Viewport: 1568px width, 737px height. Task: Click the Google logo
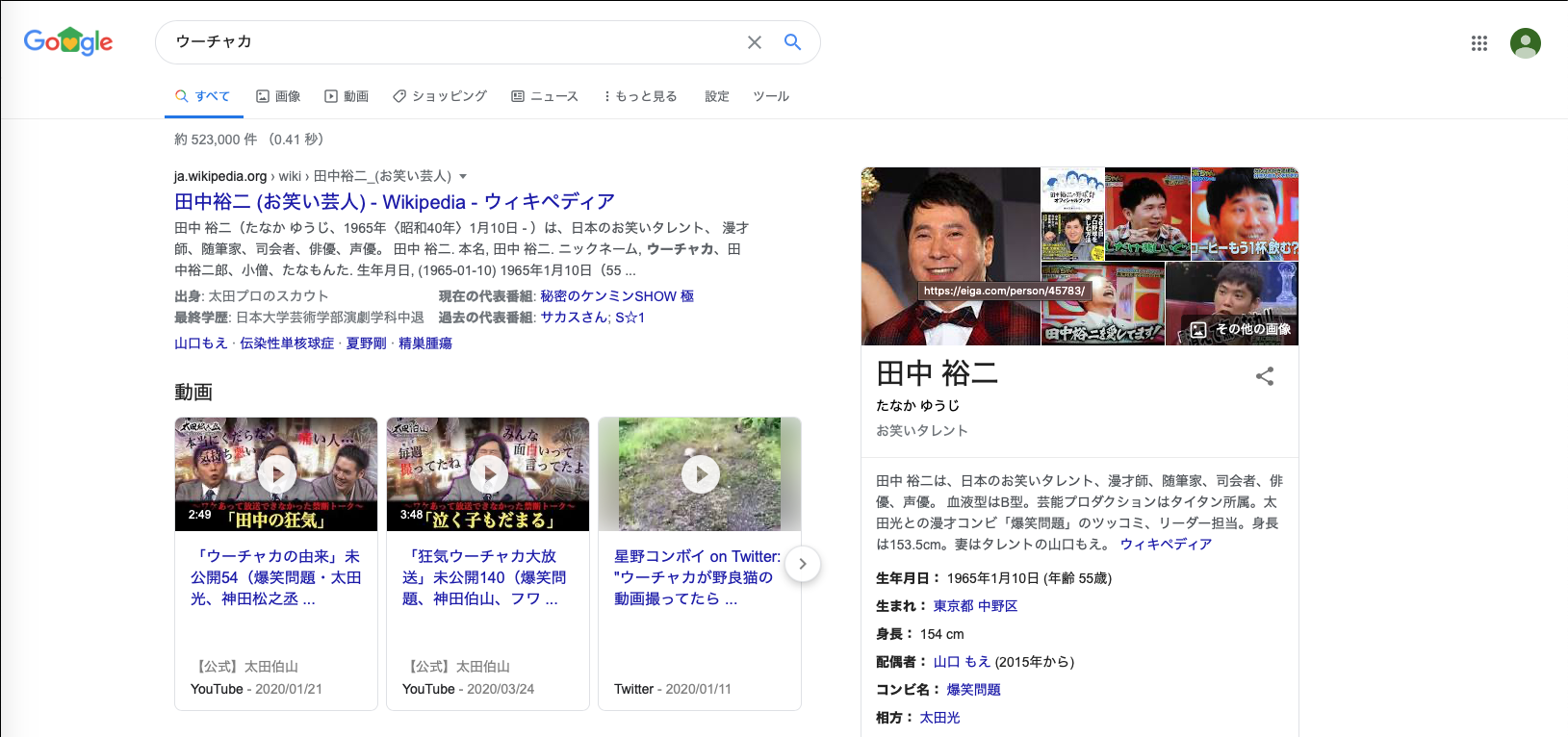tap(68, 41)
